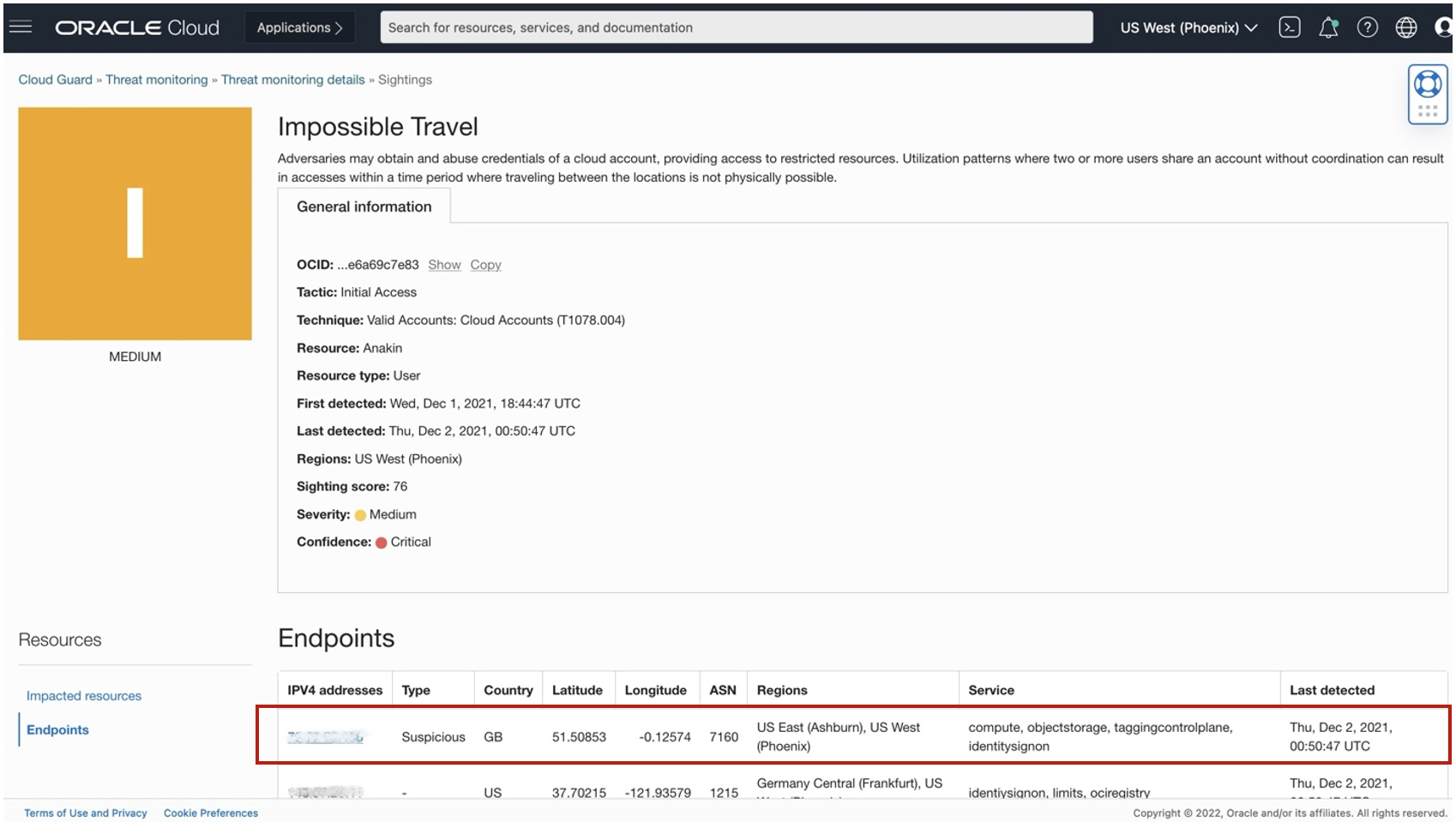The image size is (1456, 828).
Task: Expand the US West (Phoenix) region dropdown
Action: click(x=1188, y=27)
